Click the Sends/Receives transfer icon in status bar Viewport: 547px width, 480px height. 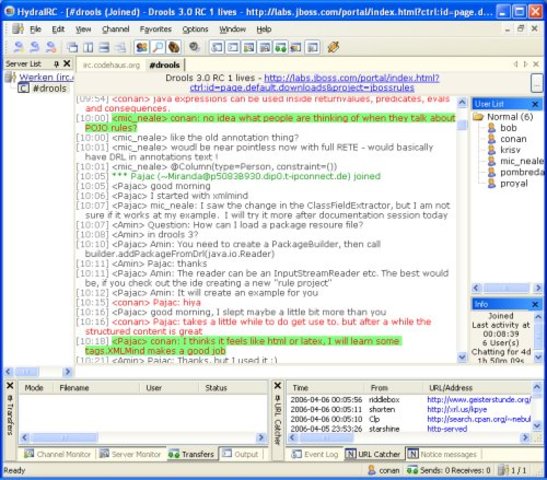(412, 470)
